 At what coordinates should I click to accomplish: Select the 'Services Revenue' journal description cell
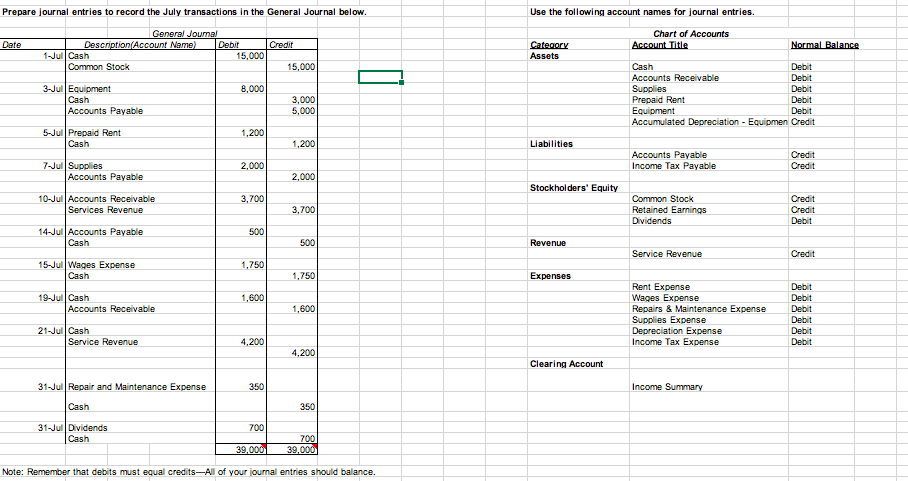tap(105, 210)
